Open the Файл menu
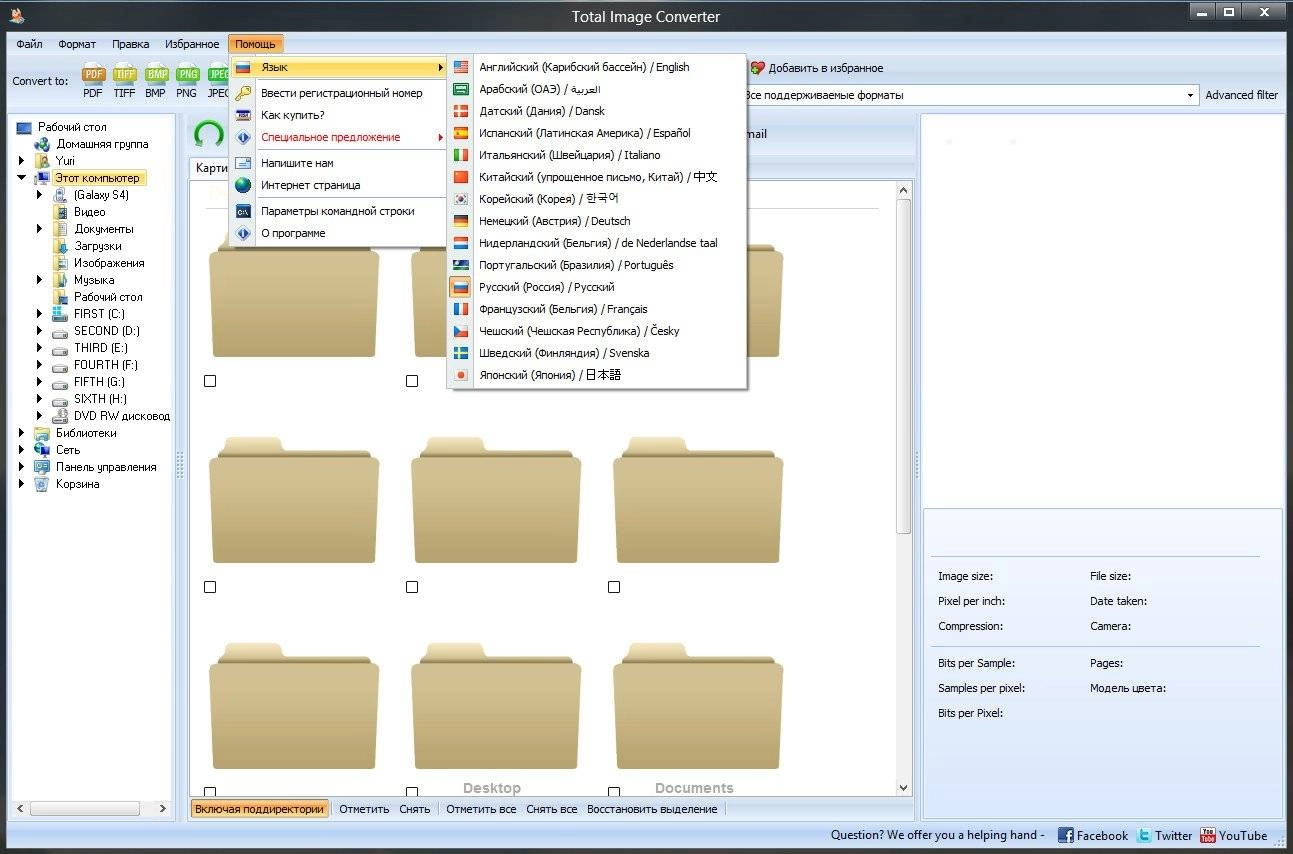Screen dimensions: 1293x854 click(x=29, y=44)
